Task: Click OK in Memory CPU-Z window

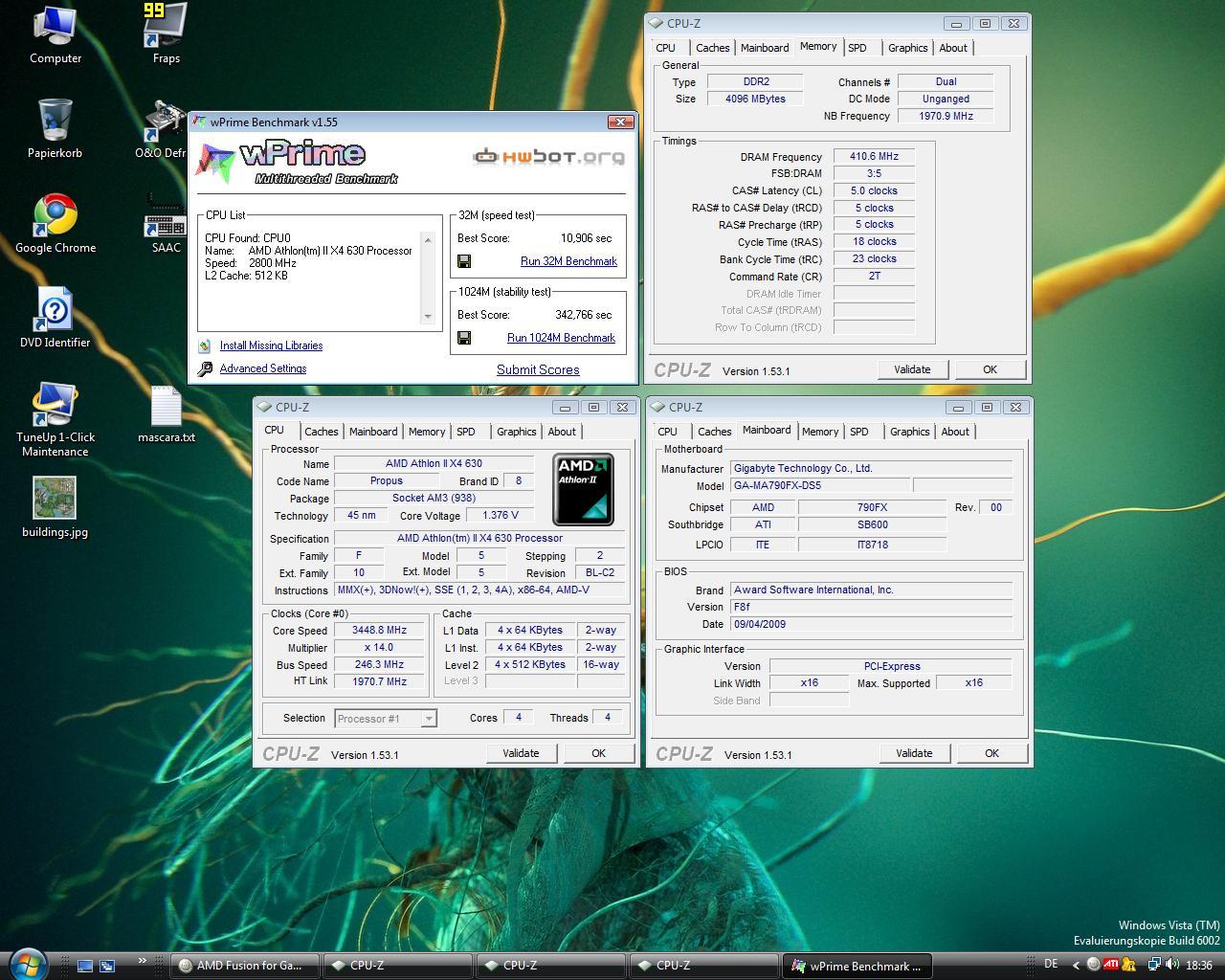Action: pyautogui.click(x=990, y=369)
